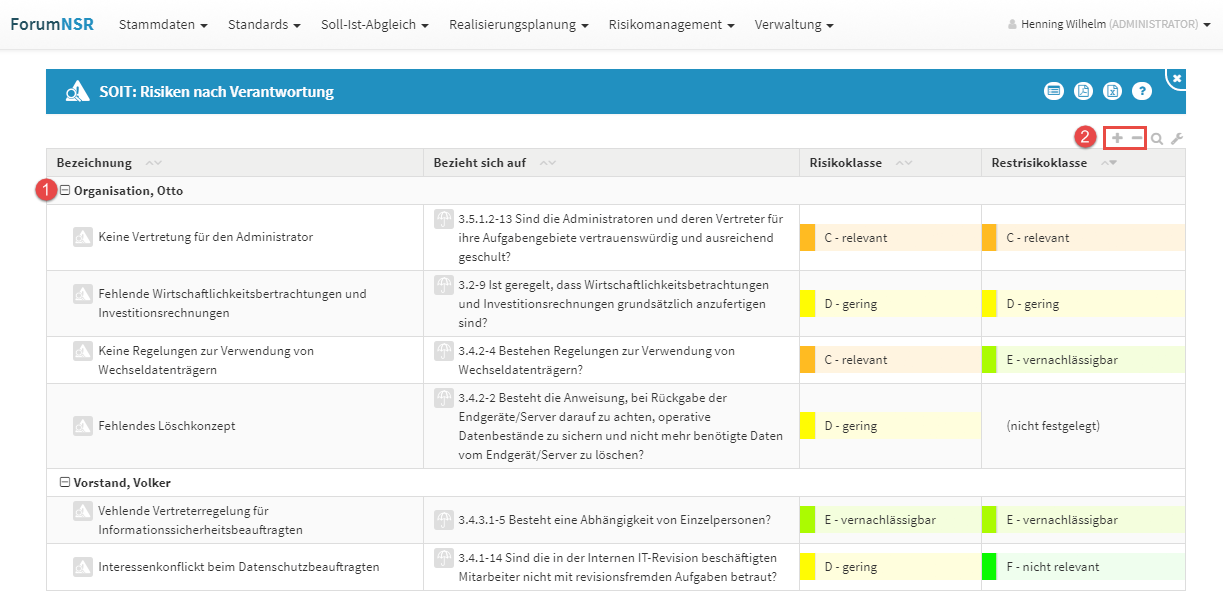Sort by Restrisikoklasse column
1223x604 pixels.
[x=1039, y=163]
